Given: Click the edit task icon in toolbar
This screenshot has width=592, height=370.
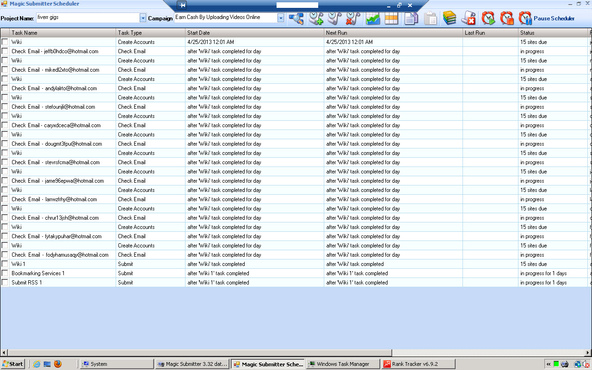Looking at the screenshot, I should [335, 18].
